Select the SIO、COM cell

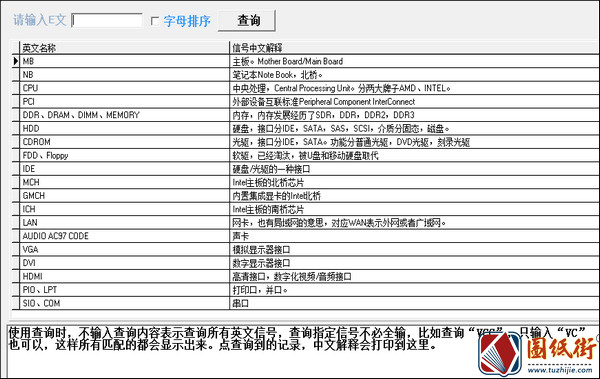(x=124, y=303)
